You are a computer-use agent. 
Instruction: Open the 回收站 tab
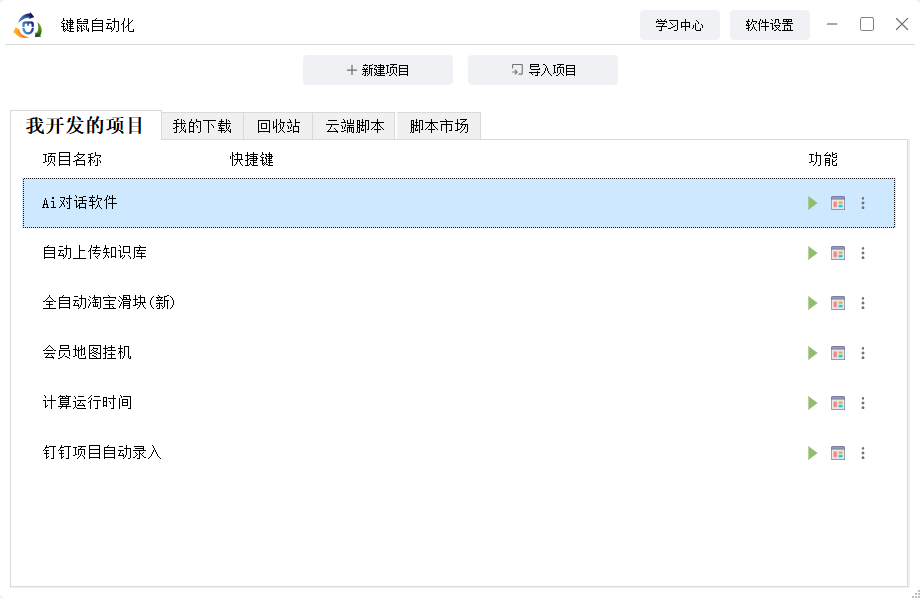pos(278,126)
